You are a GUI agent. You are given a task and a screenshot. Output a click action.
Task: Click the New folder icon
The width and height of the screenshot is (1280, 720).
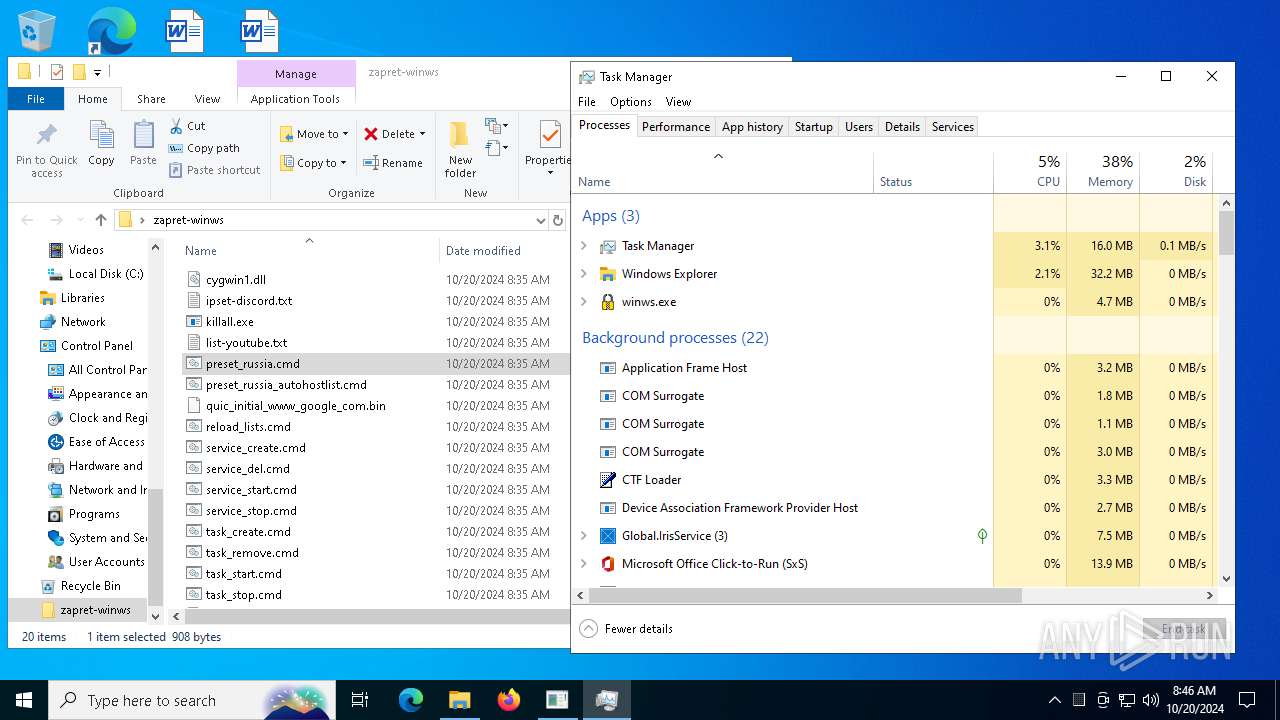click(x=460, y=136)
